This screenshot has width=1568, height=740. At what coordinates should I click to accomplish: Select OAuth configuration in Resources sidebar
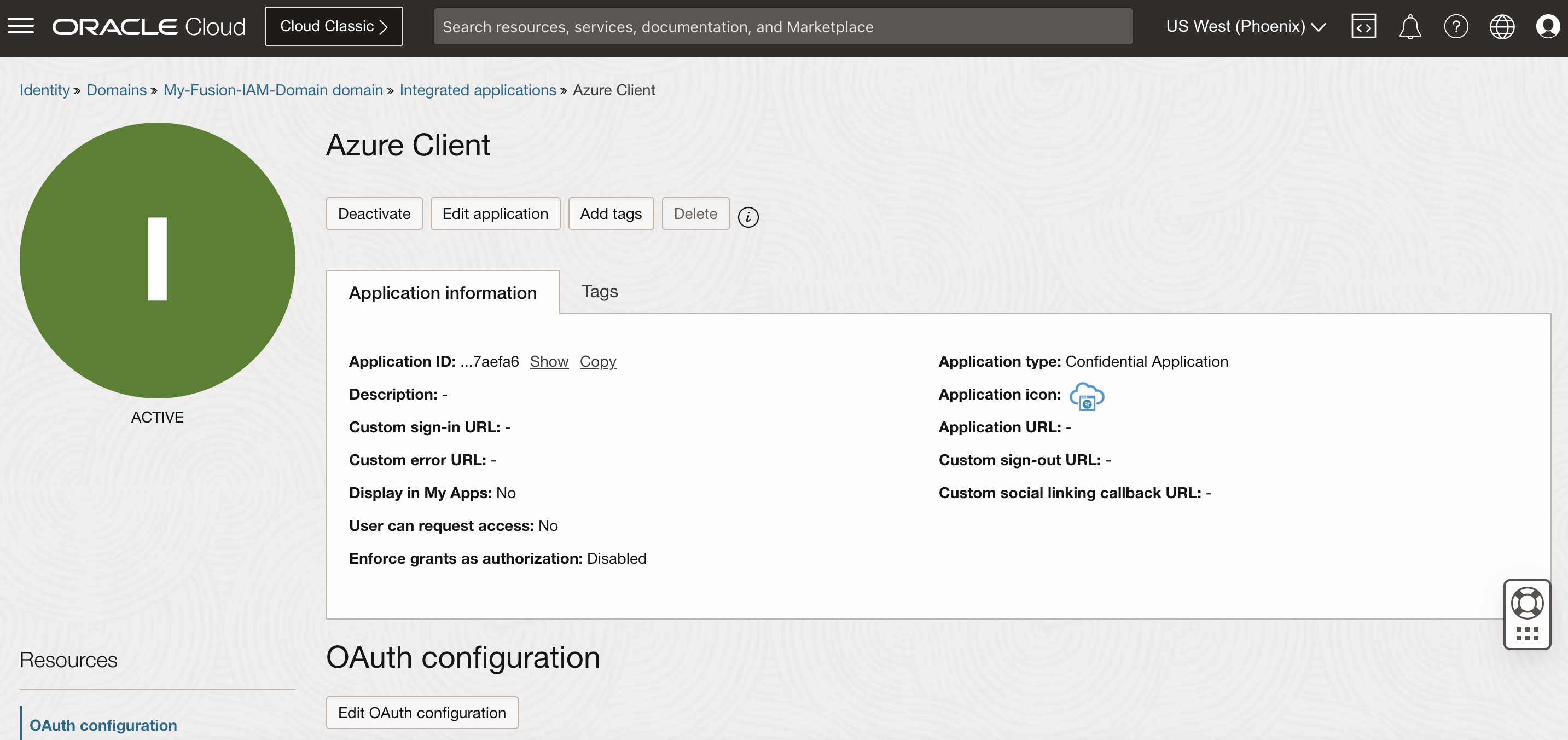tap(103, 725)
